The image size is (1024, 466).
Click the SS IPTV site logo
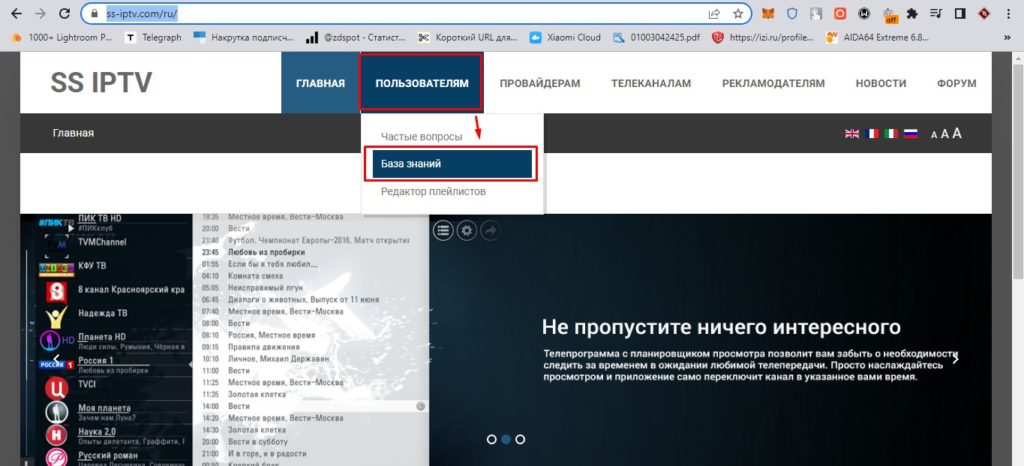(101, 83)
